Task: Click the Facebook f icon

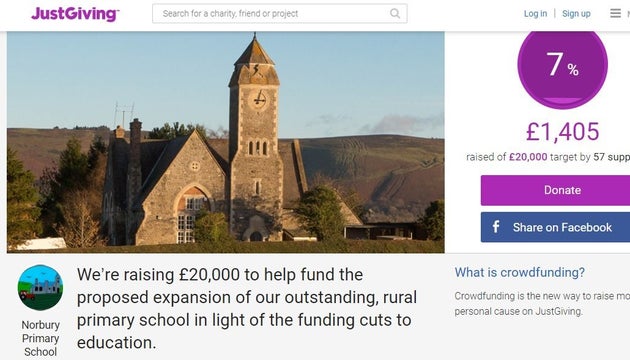Action: tap(496, 227)
